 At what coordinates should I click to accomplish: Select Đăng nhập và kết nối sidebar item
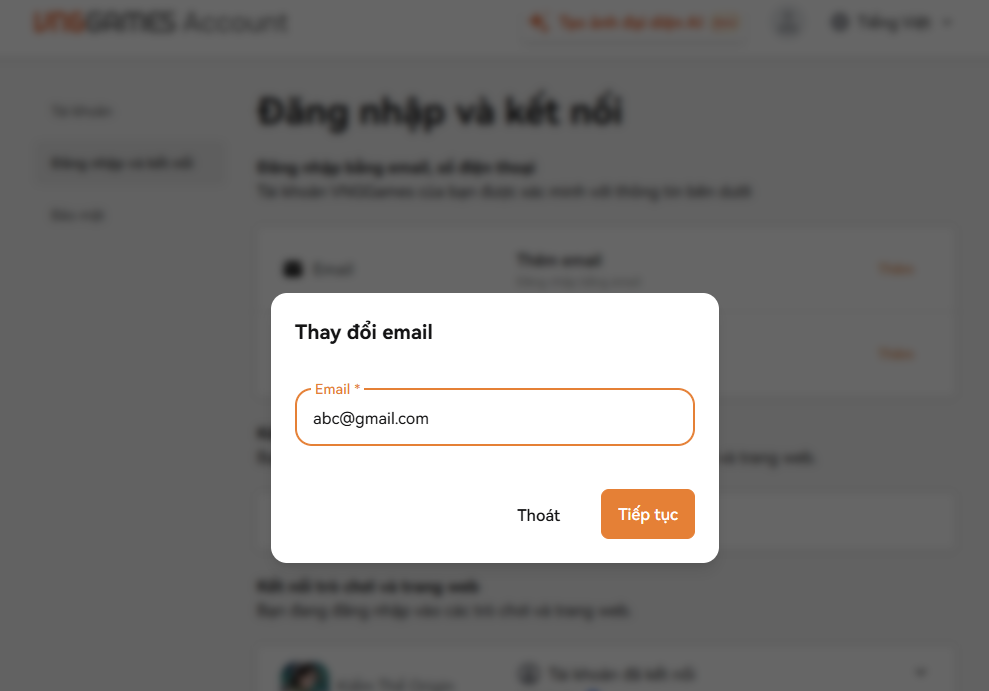click(x=122, y=163)
